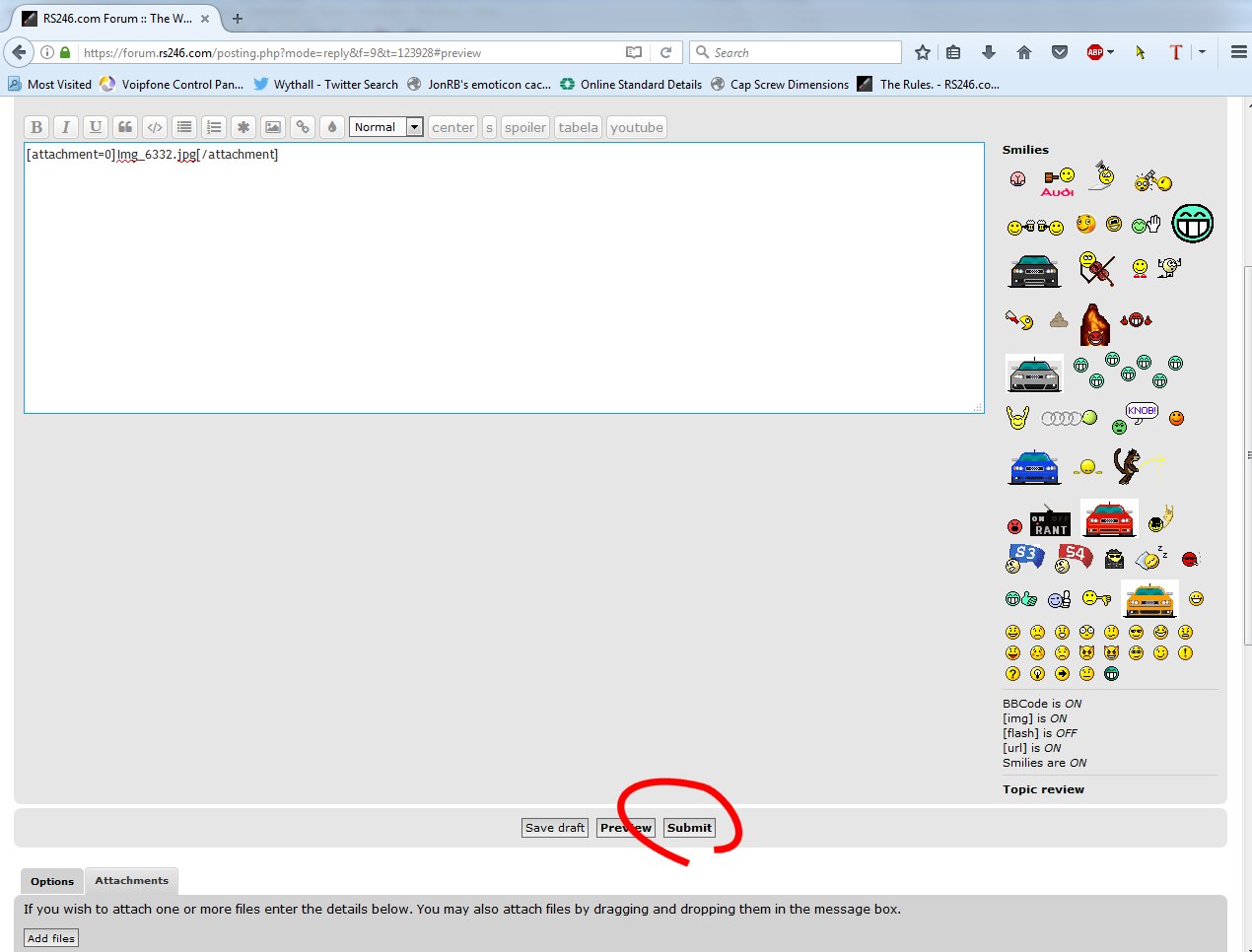Image resolution: width=1252 pixels, height=952 pixels.
Task: Open the font size Normal dropdown
Action: [385, 127]
